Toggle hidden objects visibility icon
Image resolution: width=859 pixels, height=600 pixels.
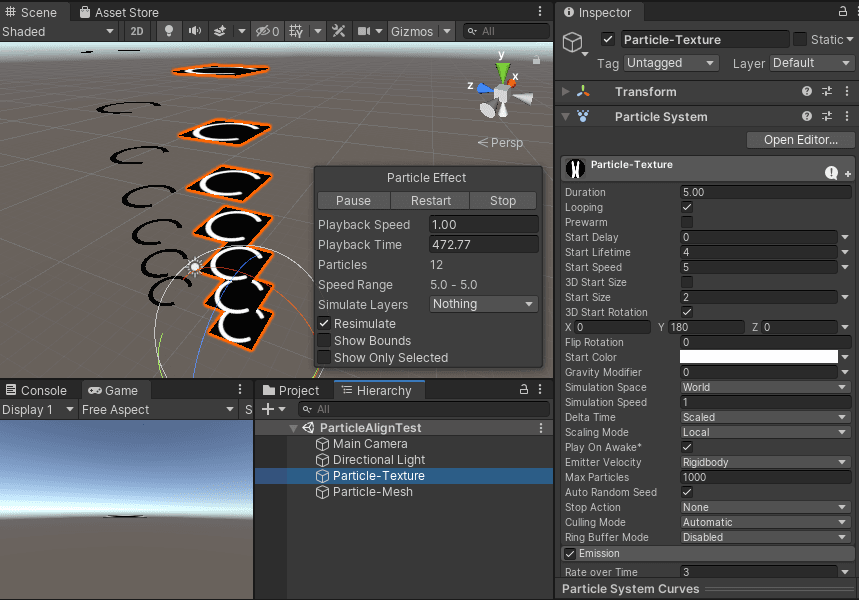(267, 31)
